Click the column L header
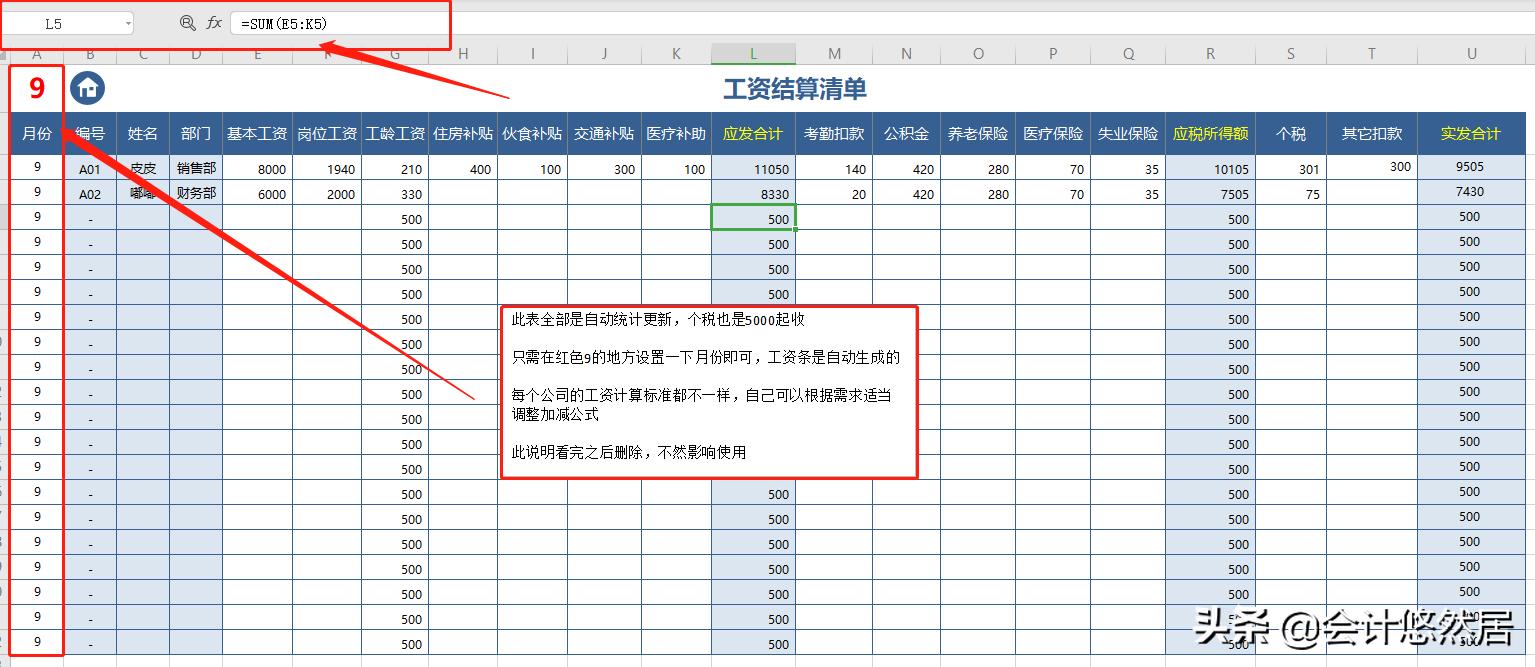 coord(753,53)
